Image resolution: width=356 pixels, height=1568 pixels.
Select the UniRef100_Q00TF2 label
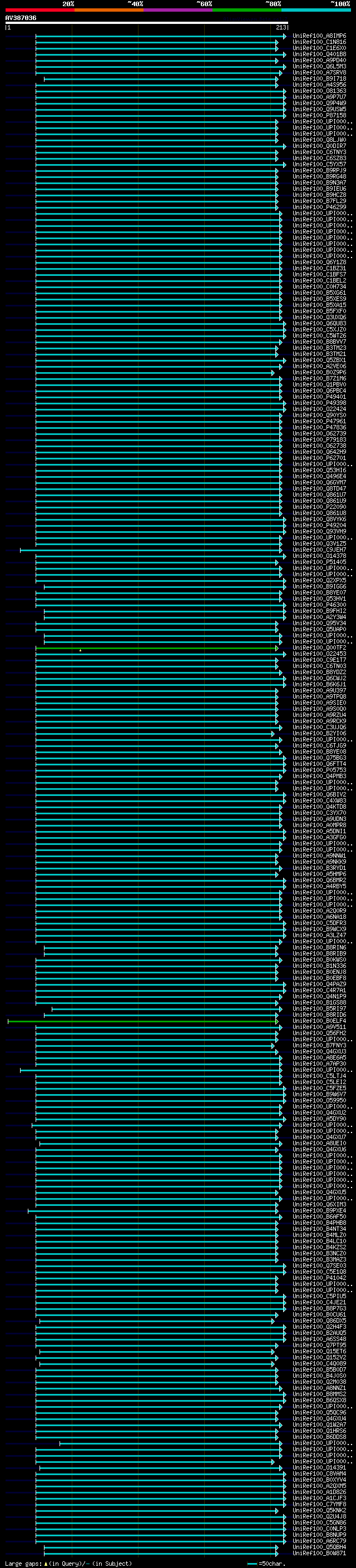319,647
